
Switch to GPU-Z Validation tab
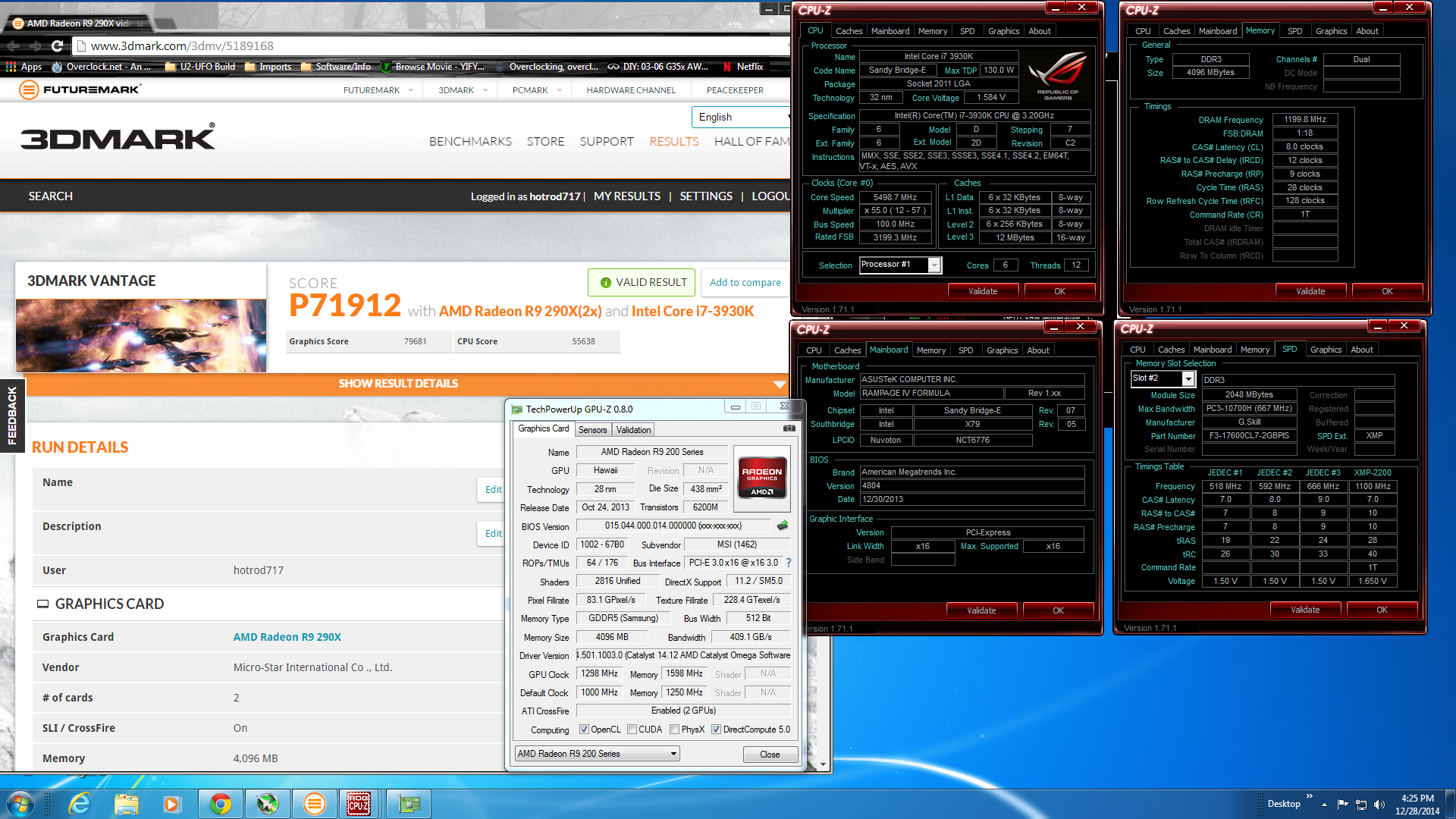633,430
